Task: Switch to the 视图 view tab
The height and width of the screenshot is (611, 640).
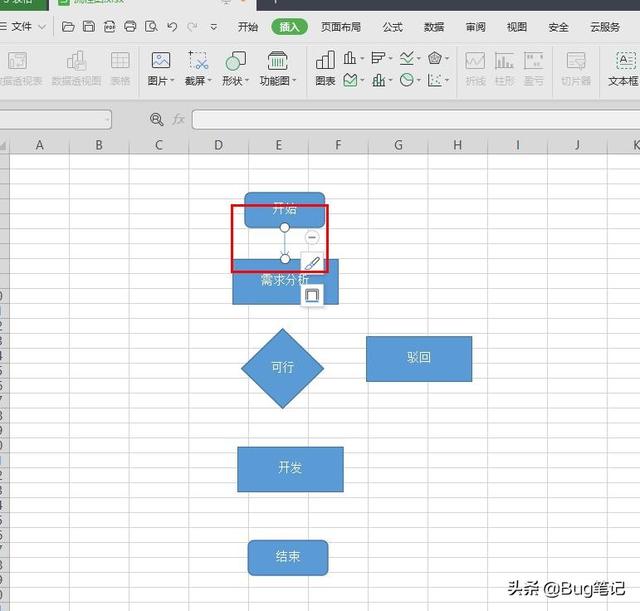Action: pos(517,27)
